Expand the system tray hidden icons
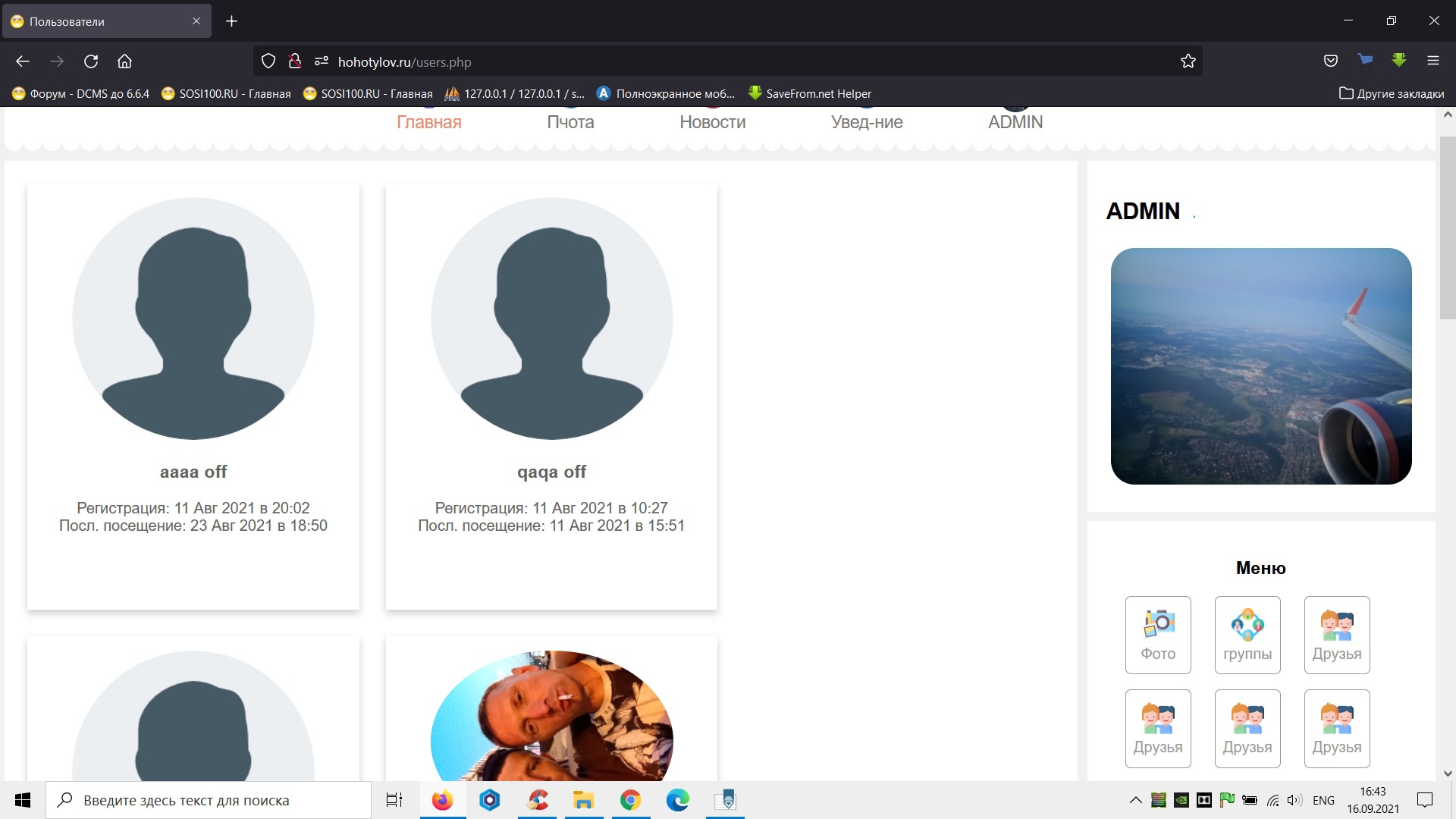The image size is (1456, 819). tap(1135, 800)
